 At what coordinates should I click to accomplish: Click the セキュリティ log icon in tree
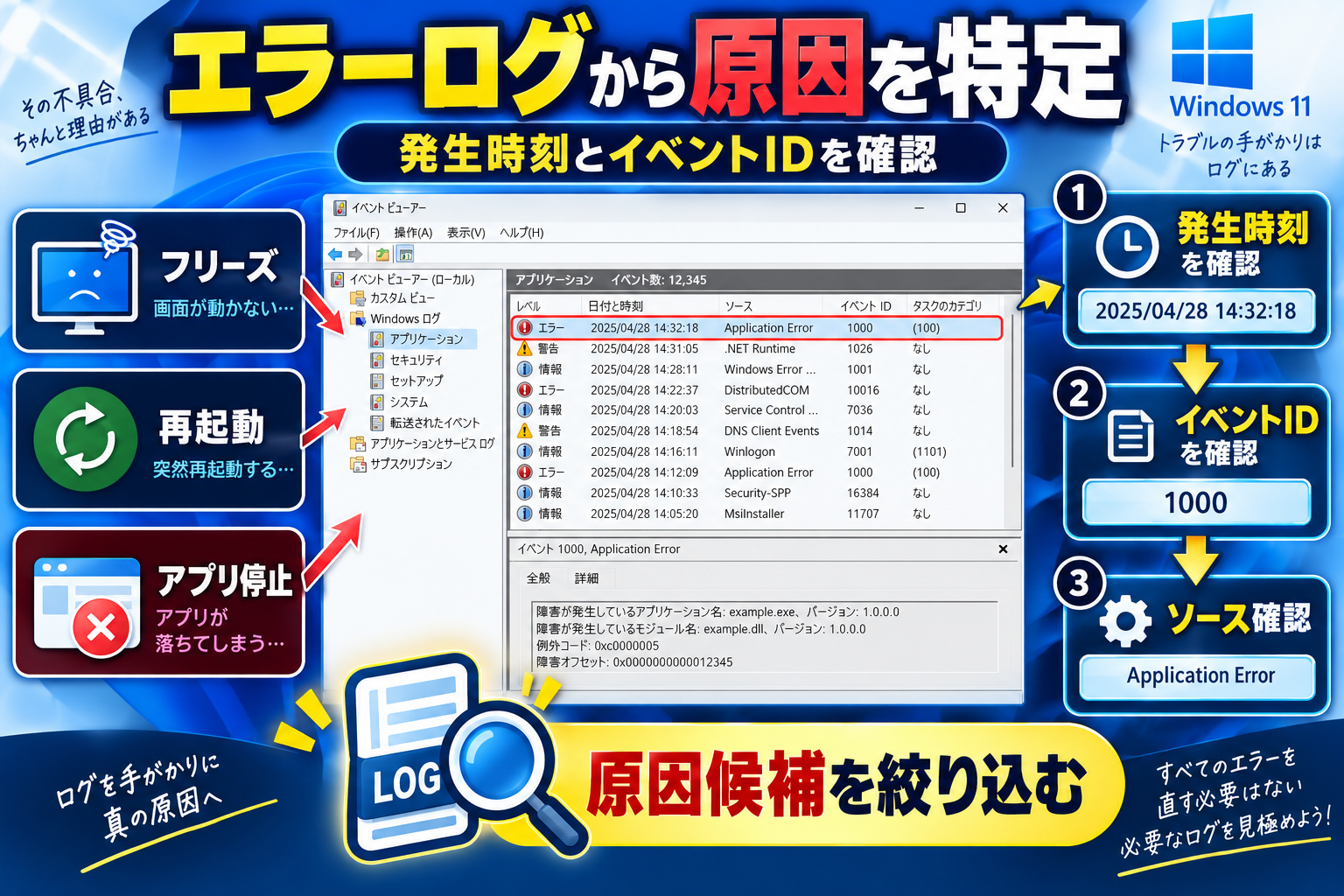coord(377,360)
